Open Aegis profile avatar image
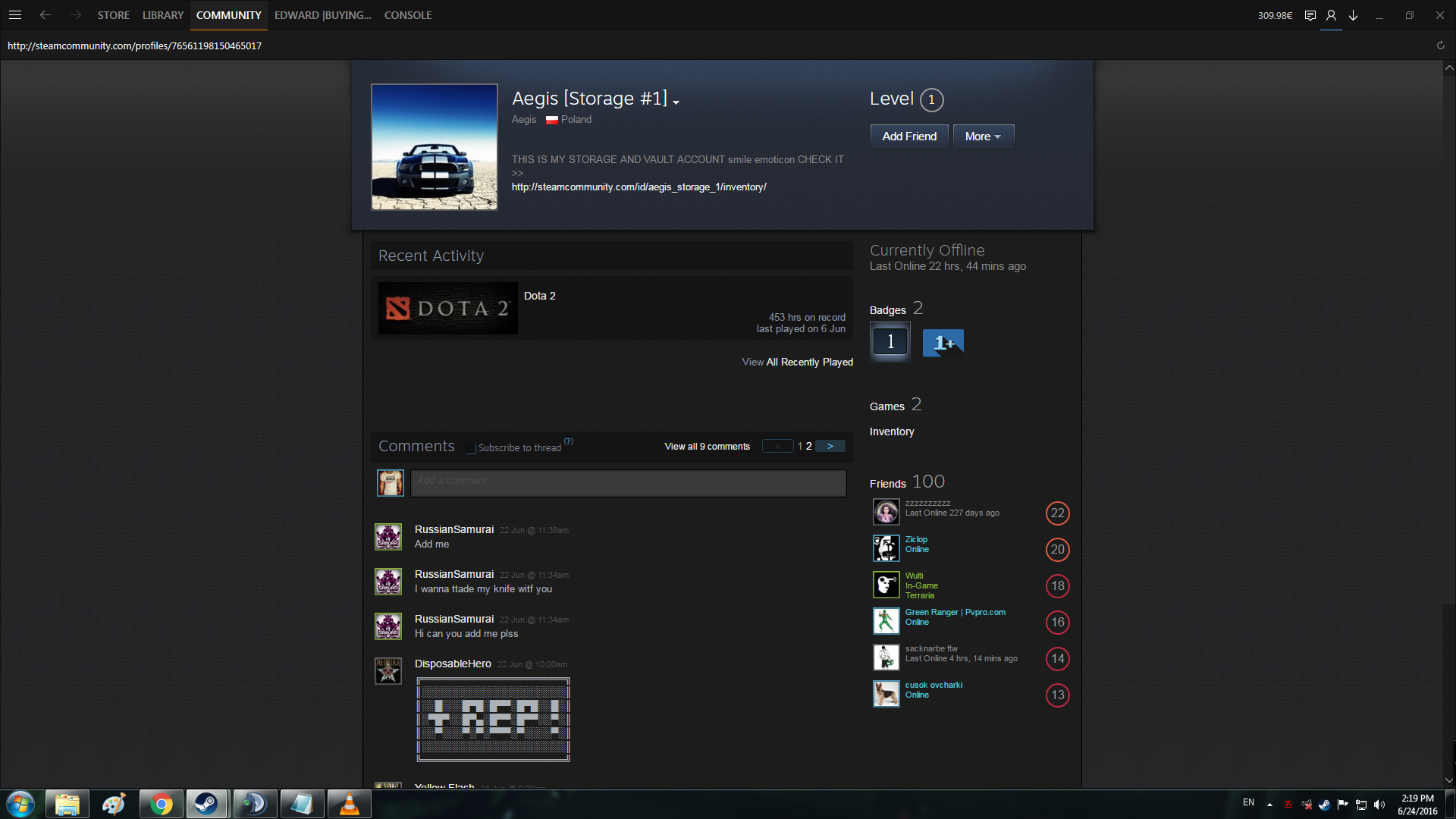 435,147
